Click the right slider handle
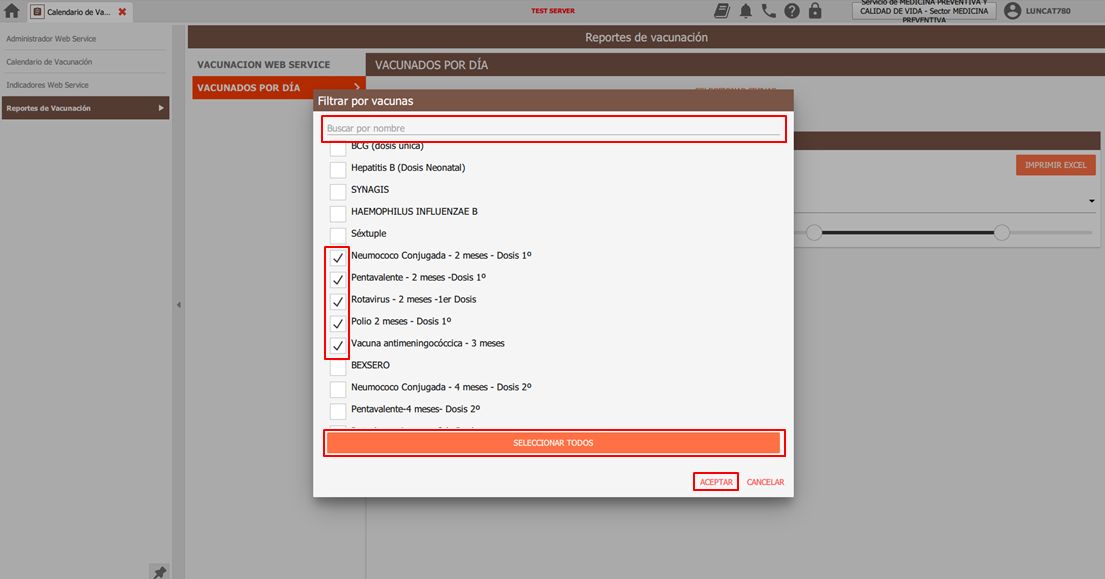1105x579 pixels. pos(1002,232)
